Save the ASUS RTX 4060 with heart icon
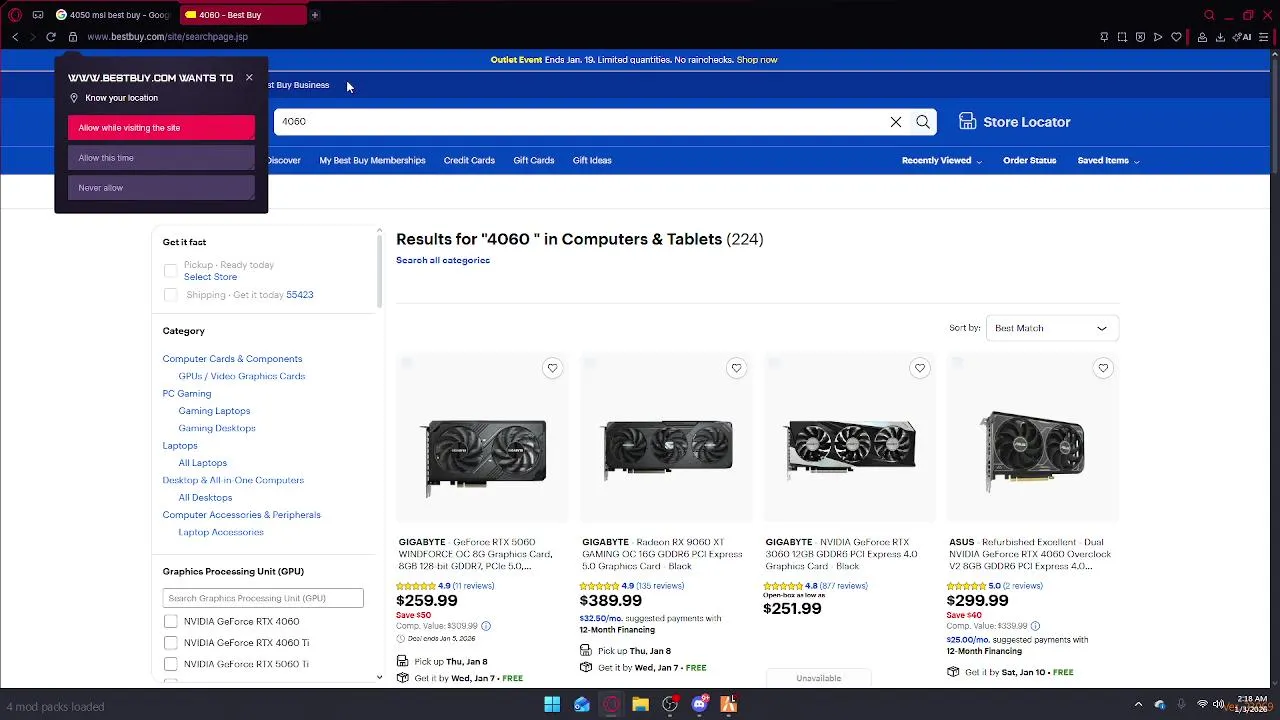This screenshot has height=720, width=1280. pyautogui.click(x=1103, y=368)
